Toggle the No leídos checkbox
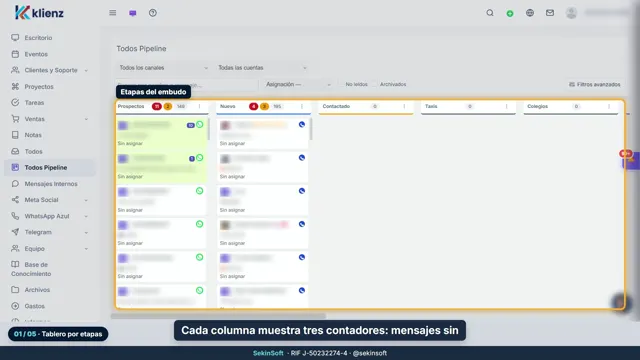This screenshot has width=640, height=360. tap(342, 84)
